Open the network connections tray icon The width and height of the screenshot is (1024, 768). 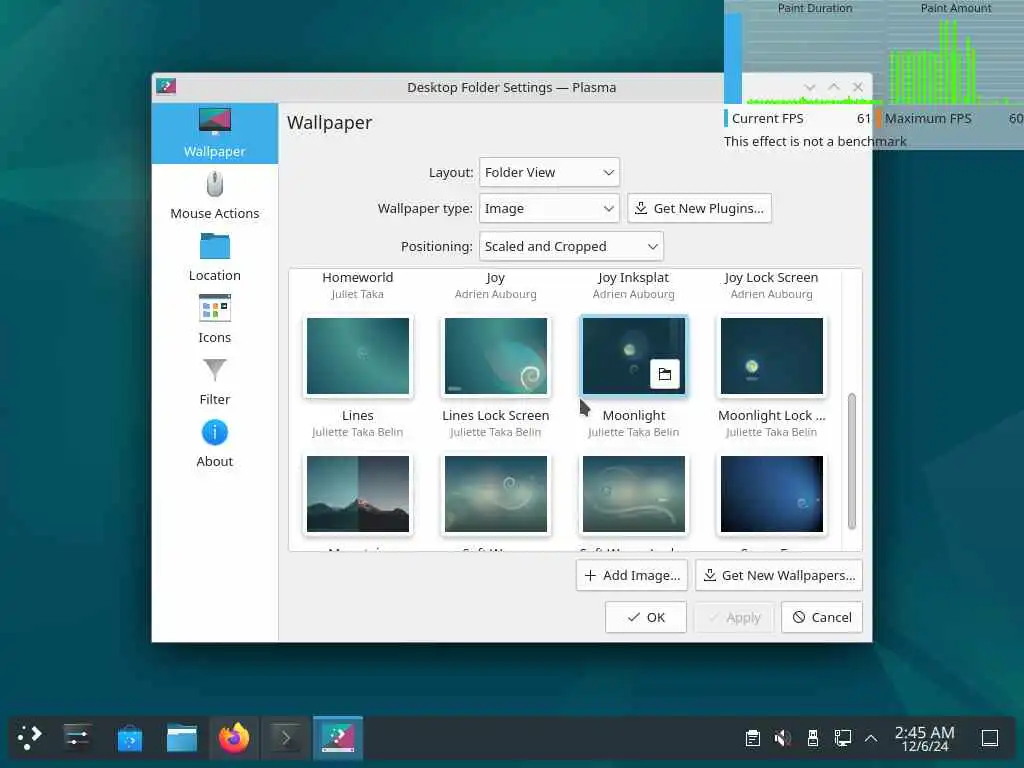pyautogui.click(x=842, y=738)
